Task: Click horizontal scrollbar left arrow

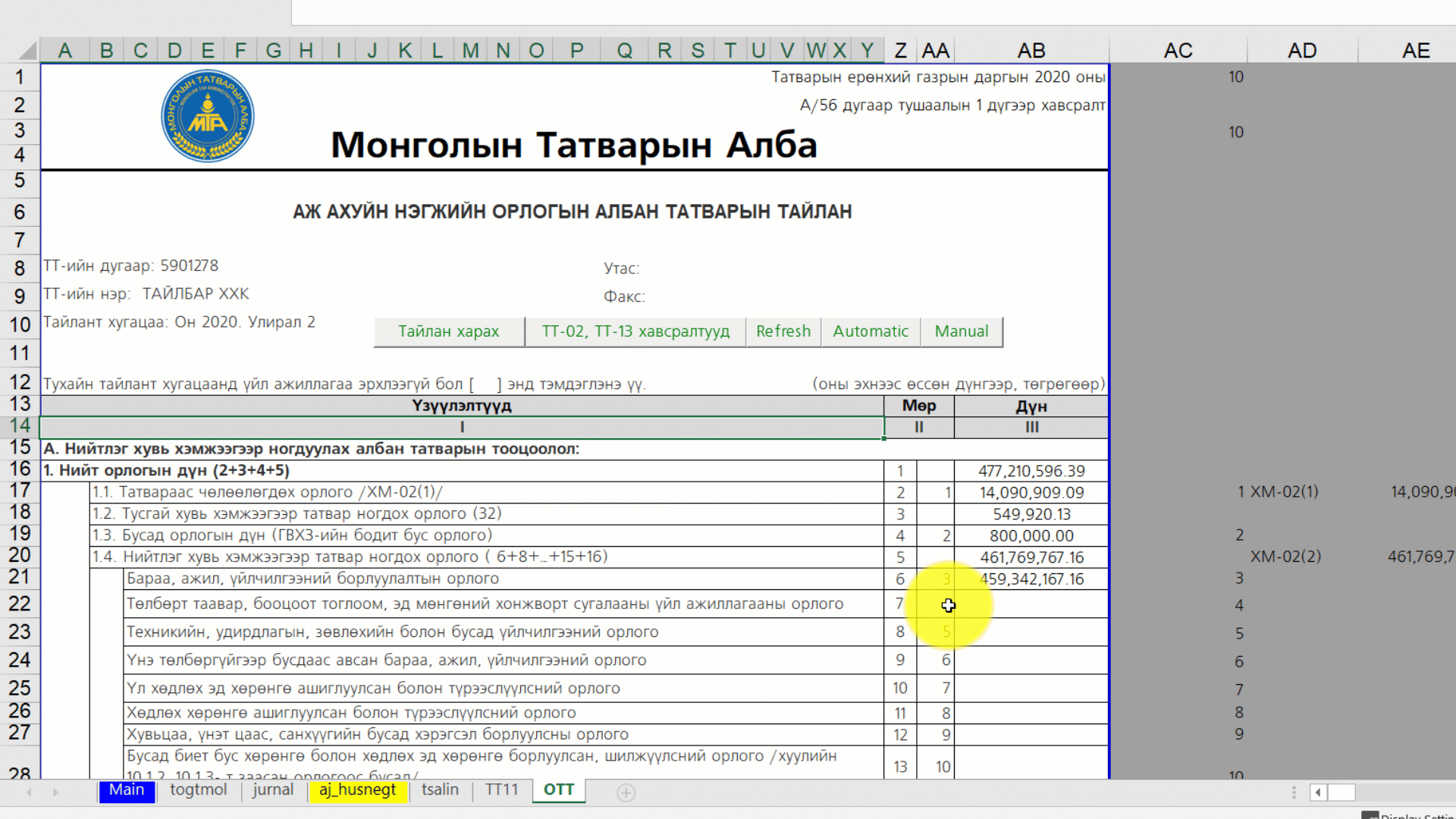Action: click(x=1318, y=792)
